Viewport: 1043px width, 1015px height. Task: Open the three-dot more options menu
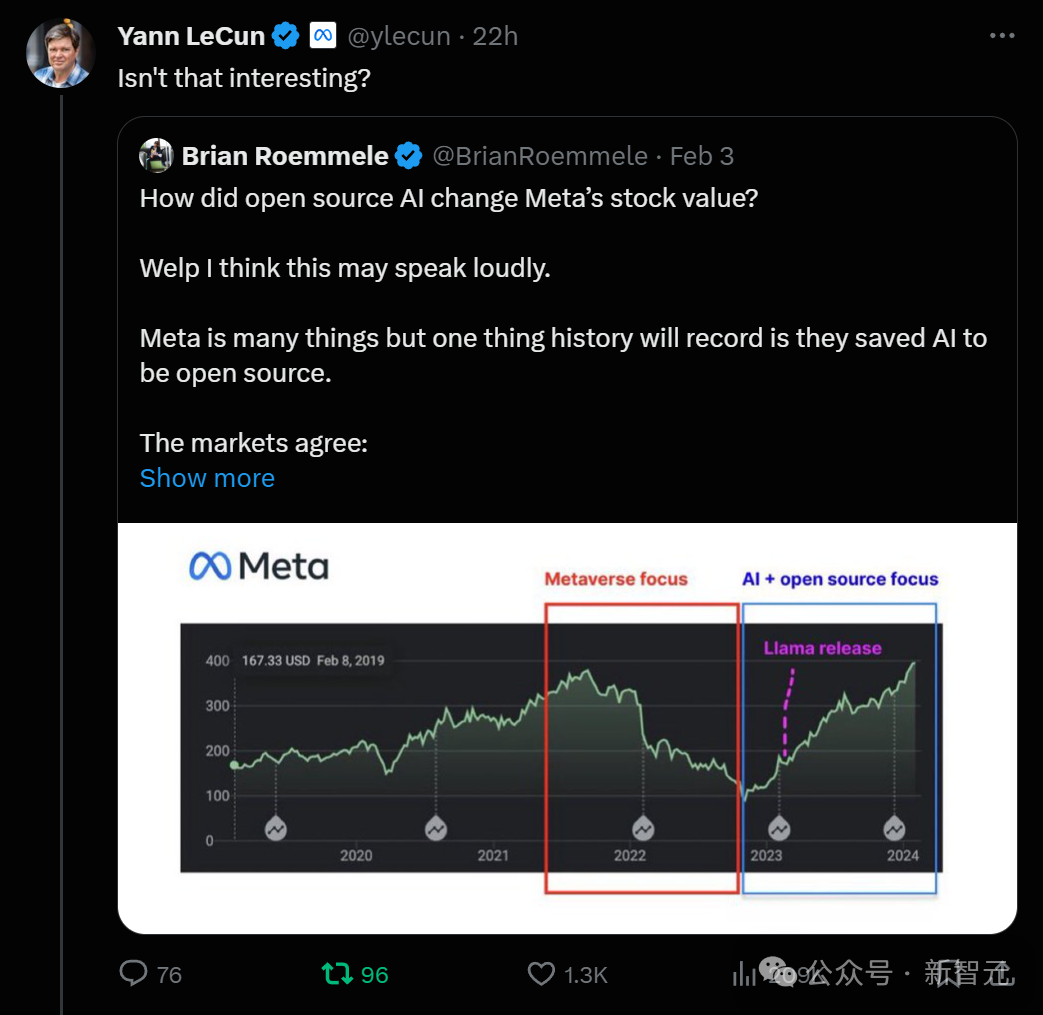point(1001,37)
